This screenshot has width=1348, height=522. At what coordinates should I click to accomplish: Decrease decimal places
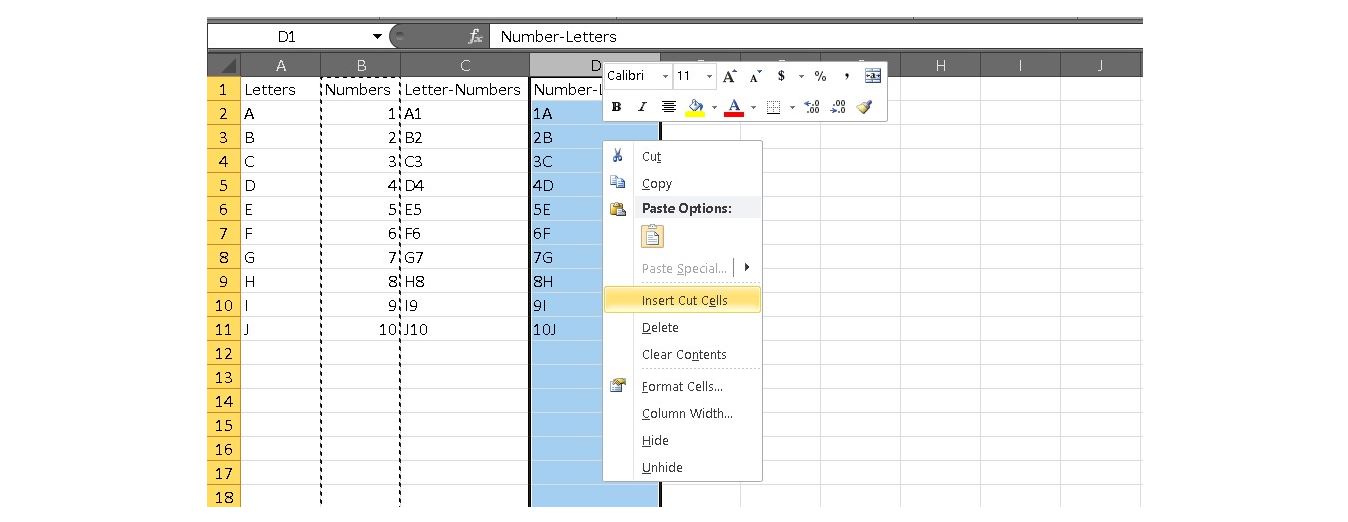838,107
